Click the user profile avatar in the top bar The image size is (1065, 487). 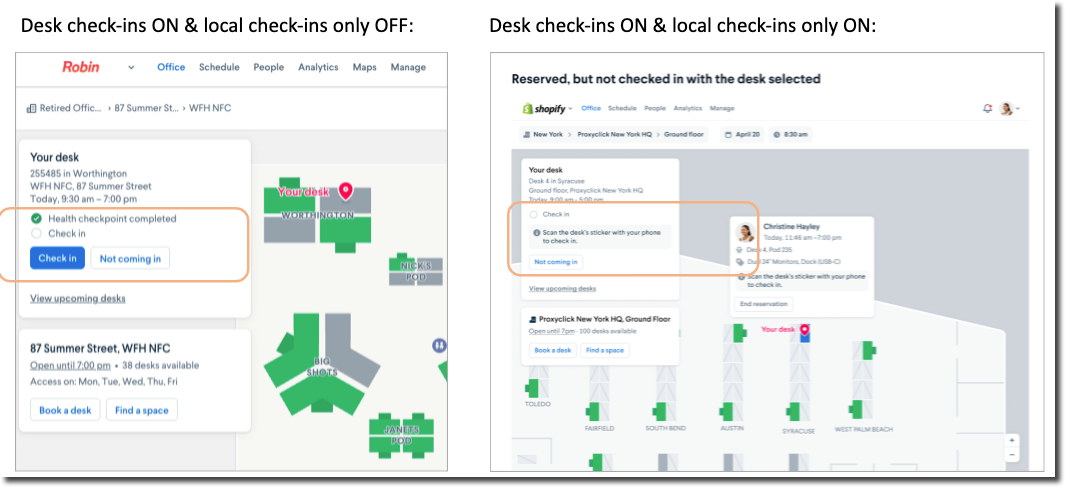point(1007,109)
